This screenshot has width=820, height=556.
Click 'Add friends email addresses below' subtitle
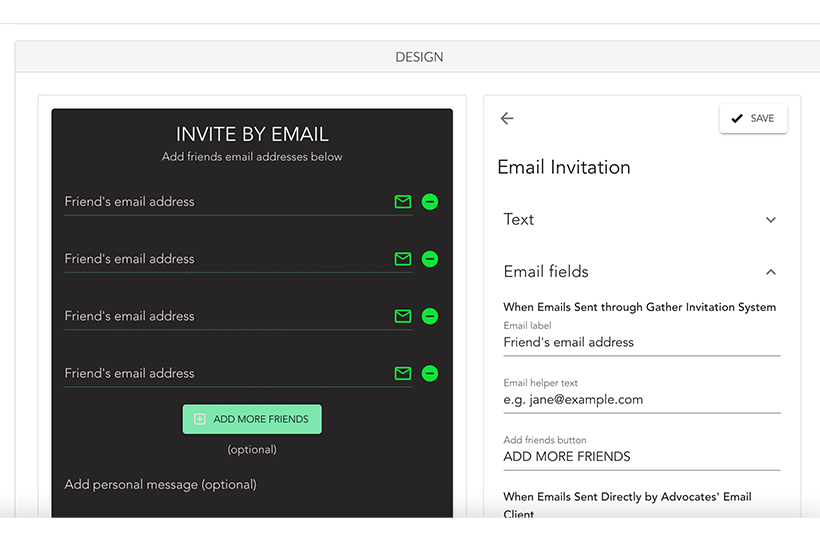(x=252, y=157)
